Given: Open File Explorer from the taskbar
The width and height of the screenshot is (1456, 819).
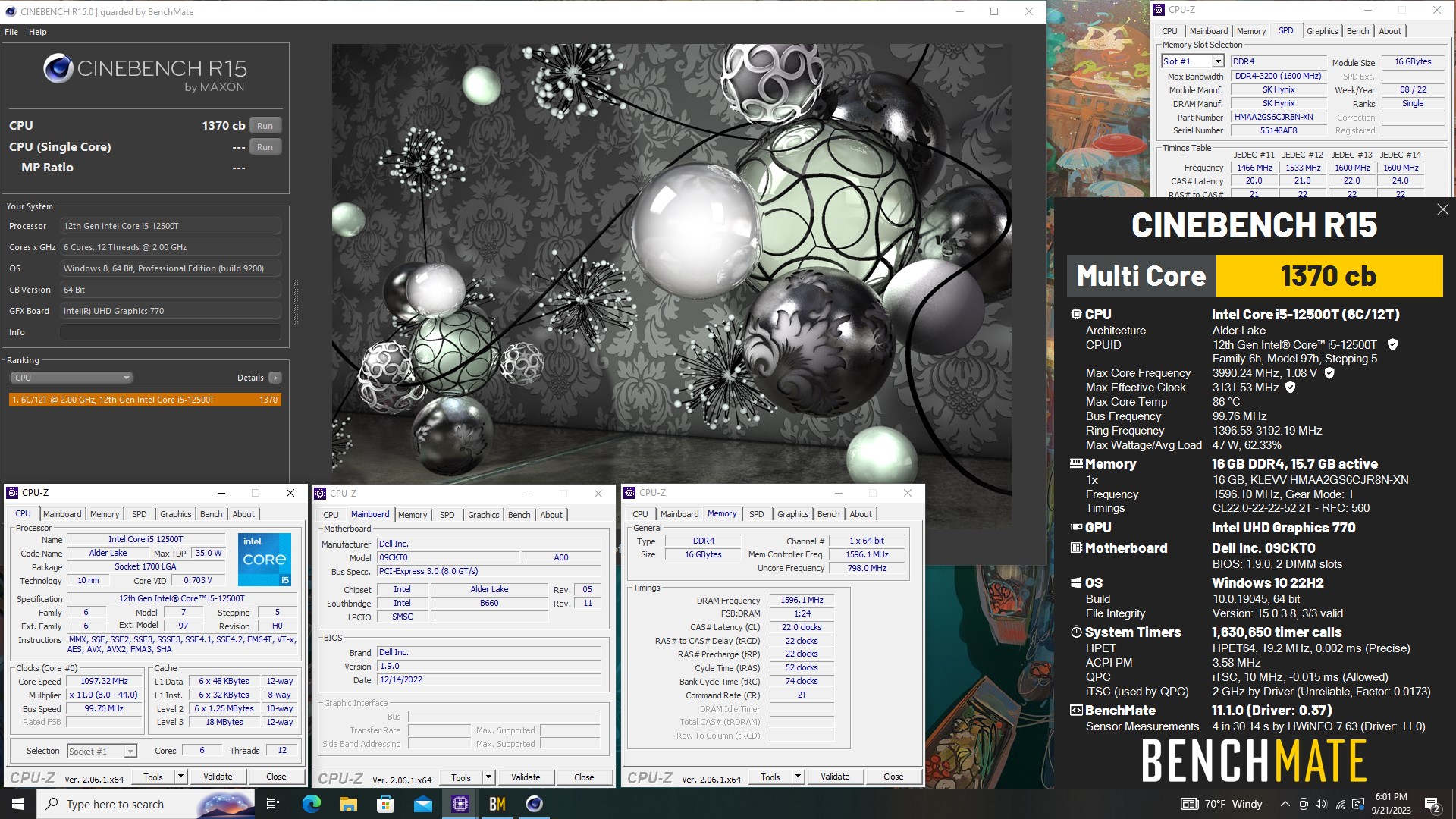Looking at the screenshot, I should pos(348,804).
